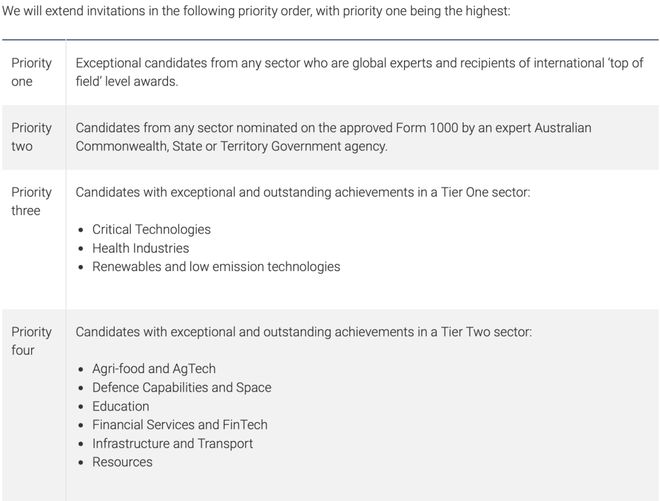This screenshot has width=660, height=501.
Task: Click the Form 1000 nomination description
Action: pos(333,128)
